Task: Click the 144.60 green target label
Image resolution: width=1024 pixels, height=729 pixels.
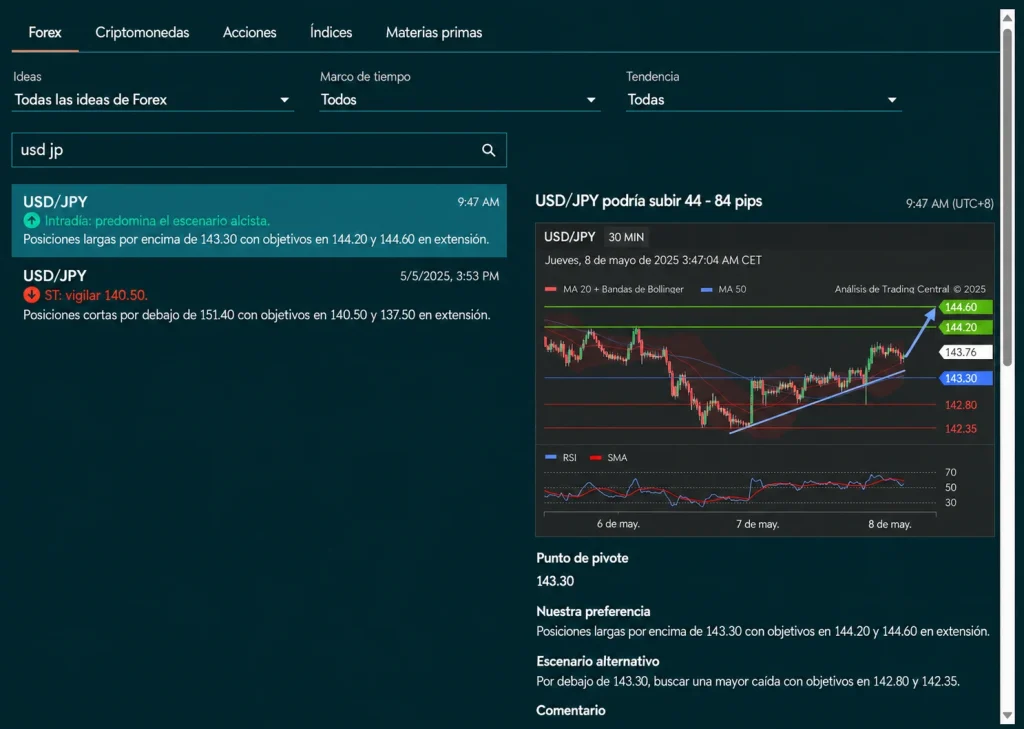Action: pyautogui.click(x=965, y=307)
